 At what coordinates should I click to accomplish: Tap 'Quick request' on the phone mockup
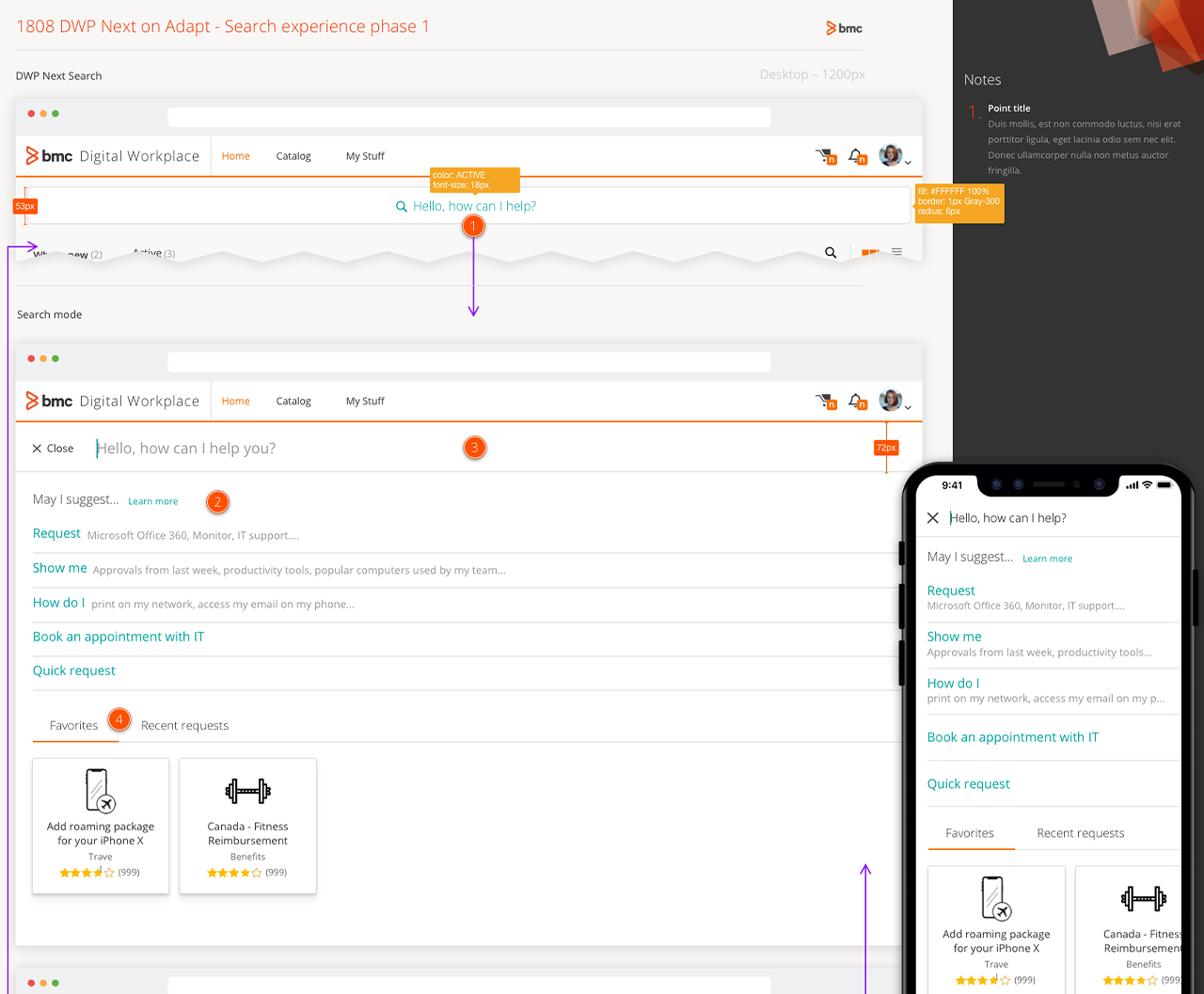pyautogui.click(x=969, y=783)
